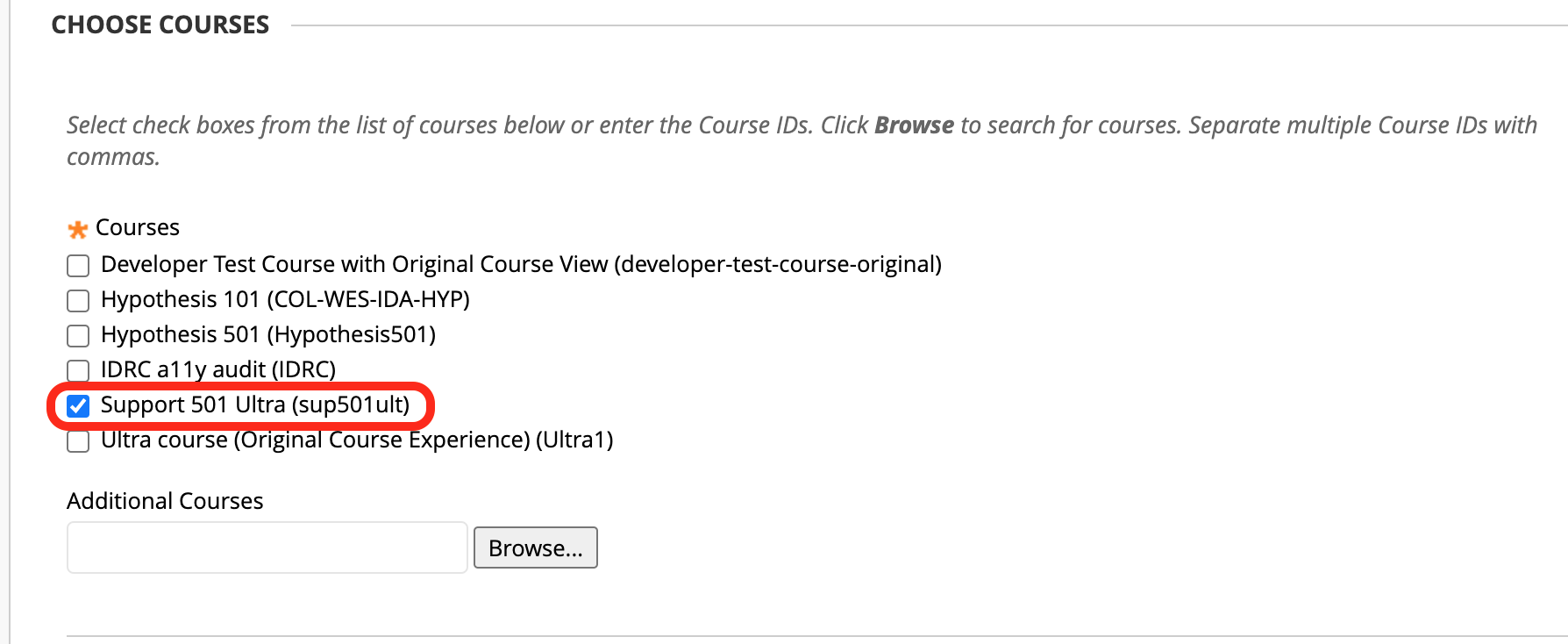The image size is (1568, 644).
Task: Check the Developer Test Course checkbox
Action: [x=77, y=264]
